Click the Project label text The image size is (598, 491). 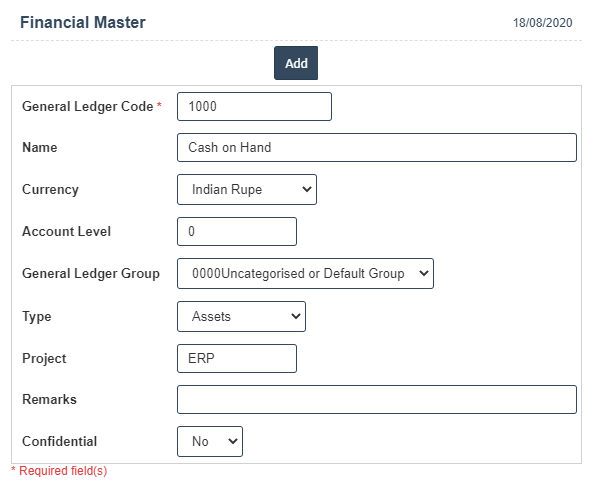click(44, 359)
